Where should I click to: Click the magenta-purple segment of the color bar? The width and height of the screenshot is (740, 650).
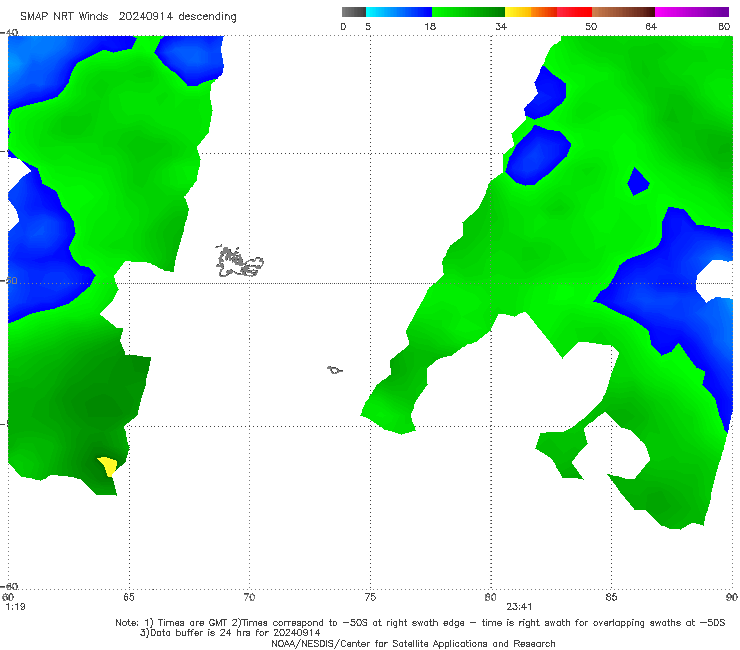pos(692,12)
